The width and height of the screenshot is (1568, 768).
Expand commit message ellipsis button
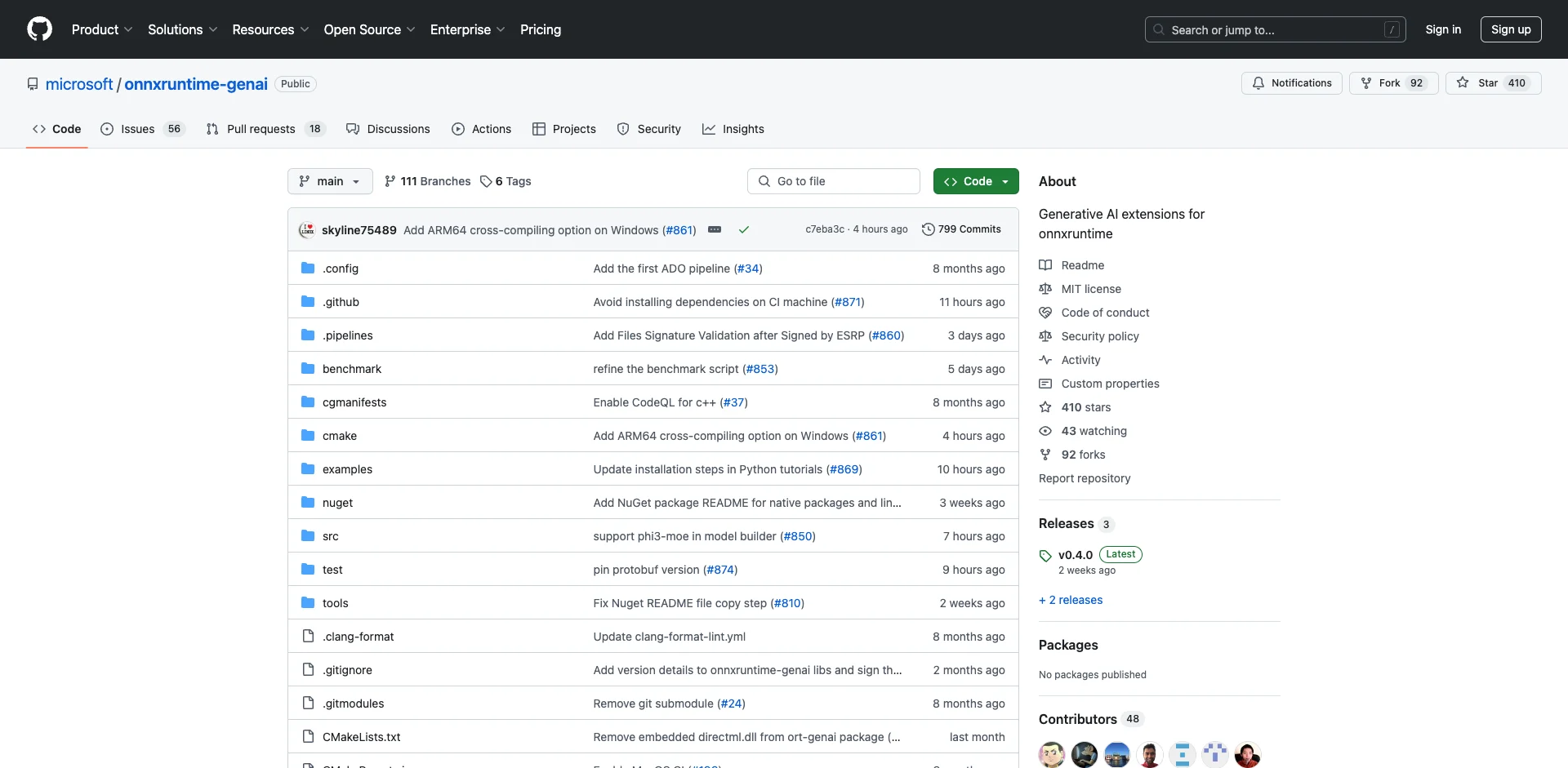715,230
